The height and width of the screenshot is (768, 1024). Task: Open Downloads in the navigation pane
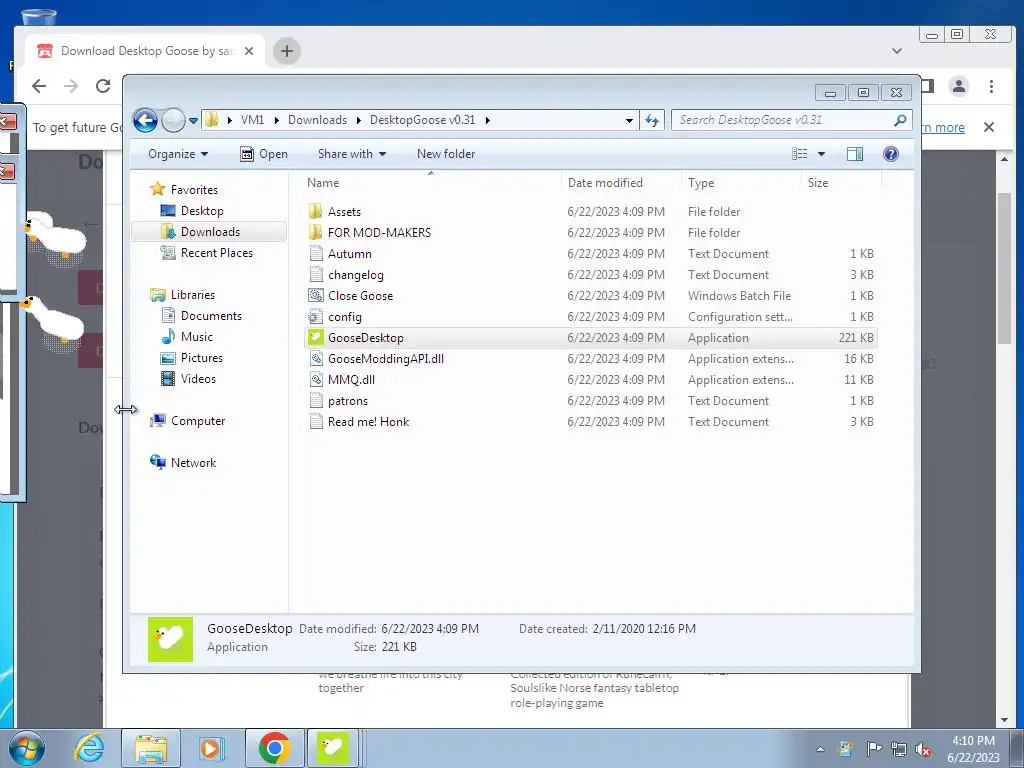click(210, 232)
